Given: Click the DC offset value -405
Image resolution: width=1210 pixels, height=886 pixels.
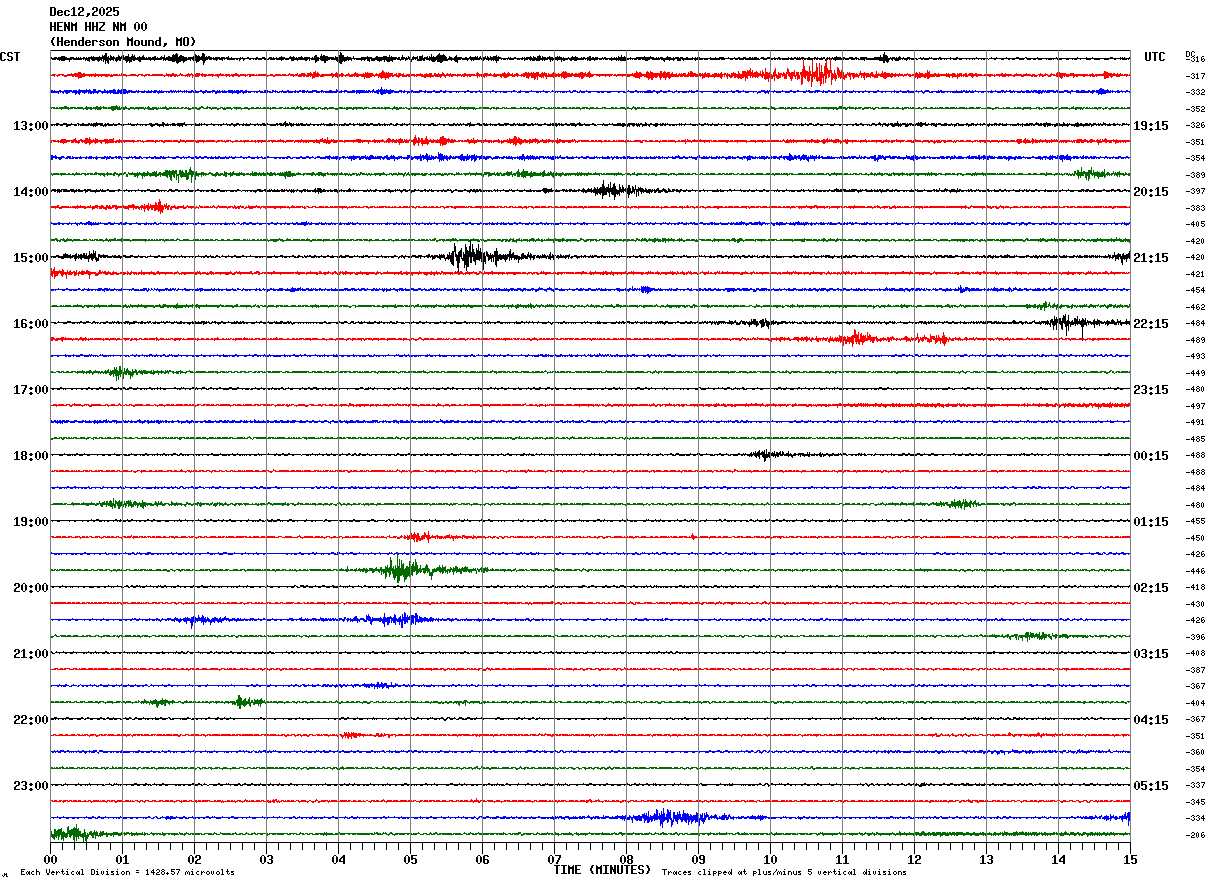Looking at the screenshot, I should click(x=1195, y=225).
